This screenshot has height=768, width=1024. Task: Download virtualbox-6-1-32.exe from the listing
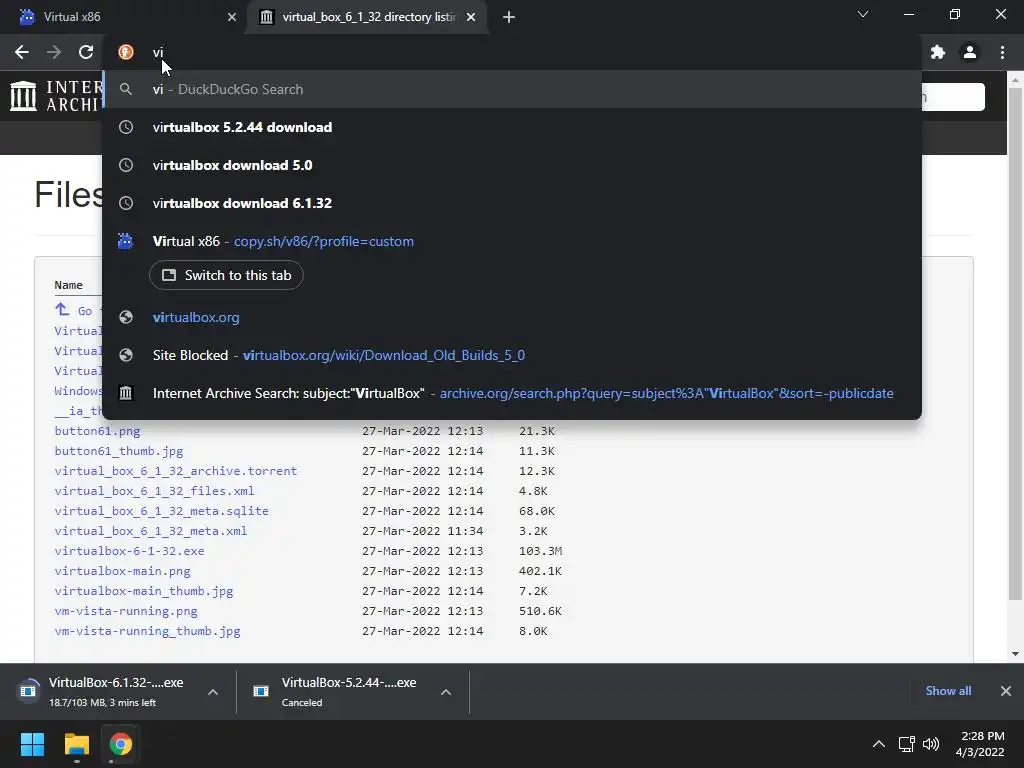(129, 551)
